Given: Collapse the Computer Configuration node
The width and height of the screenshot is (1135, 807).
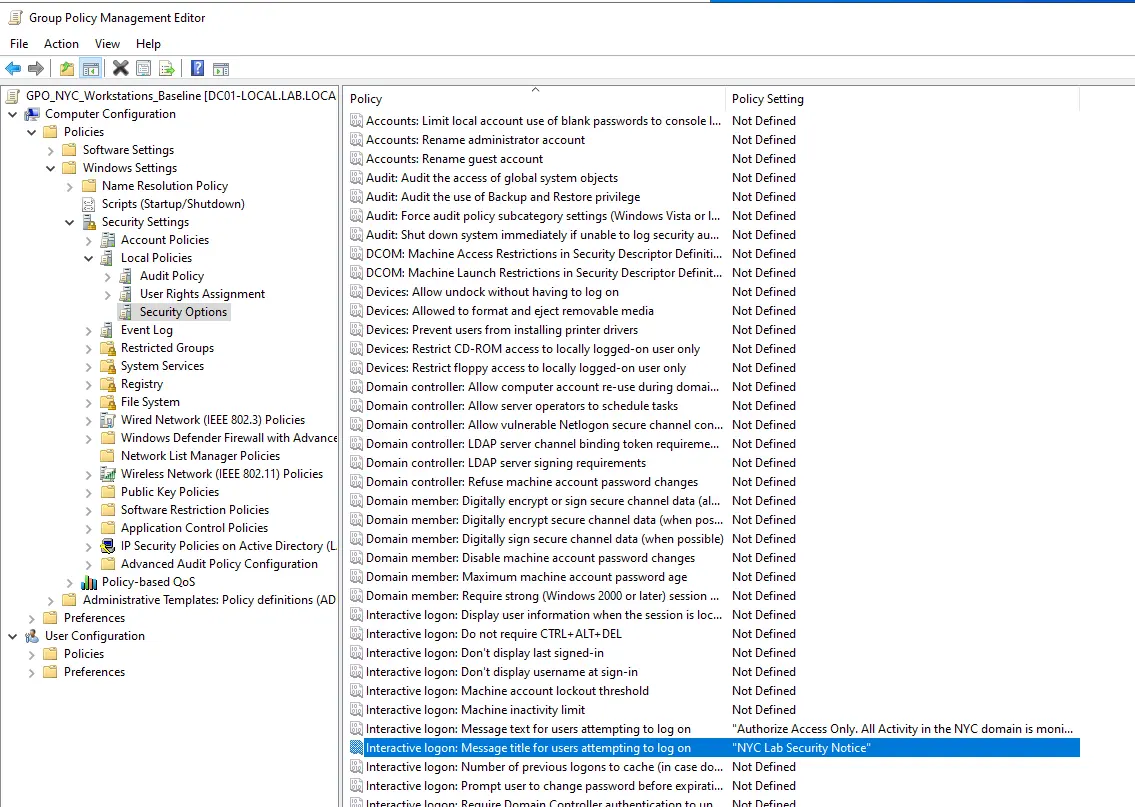Looking at the screenshot, I should coord(12,114).
